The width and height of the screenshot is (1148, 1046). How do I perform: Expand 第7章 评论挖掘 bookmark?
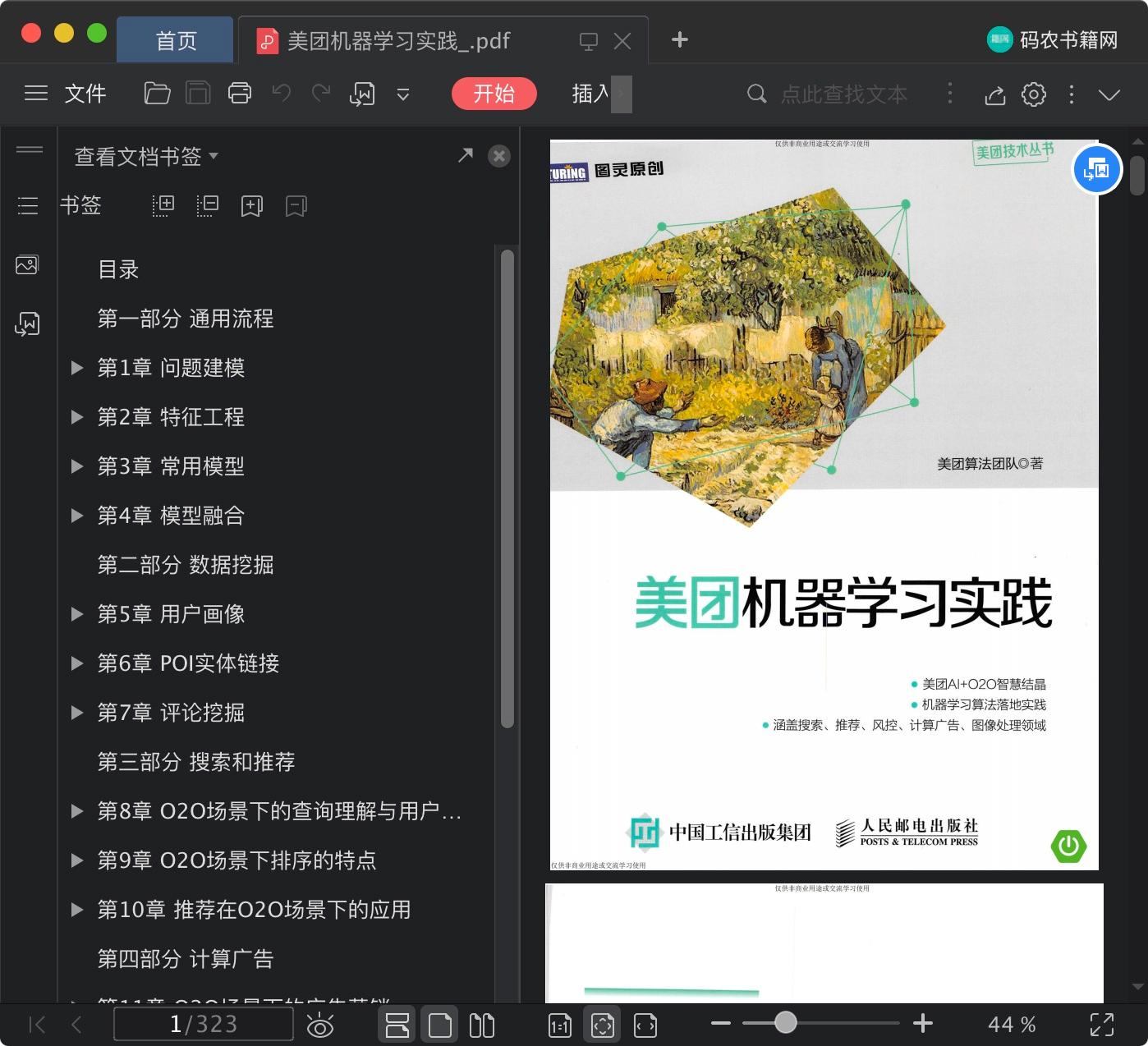(x=77, y=713)
